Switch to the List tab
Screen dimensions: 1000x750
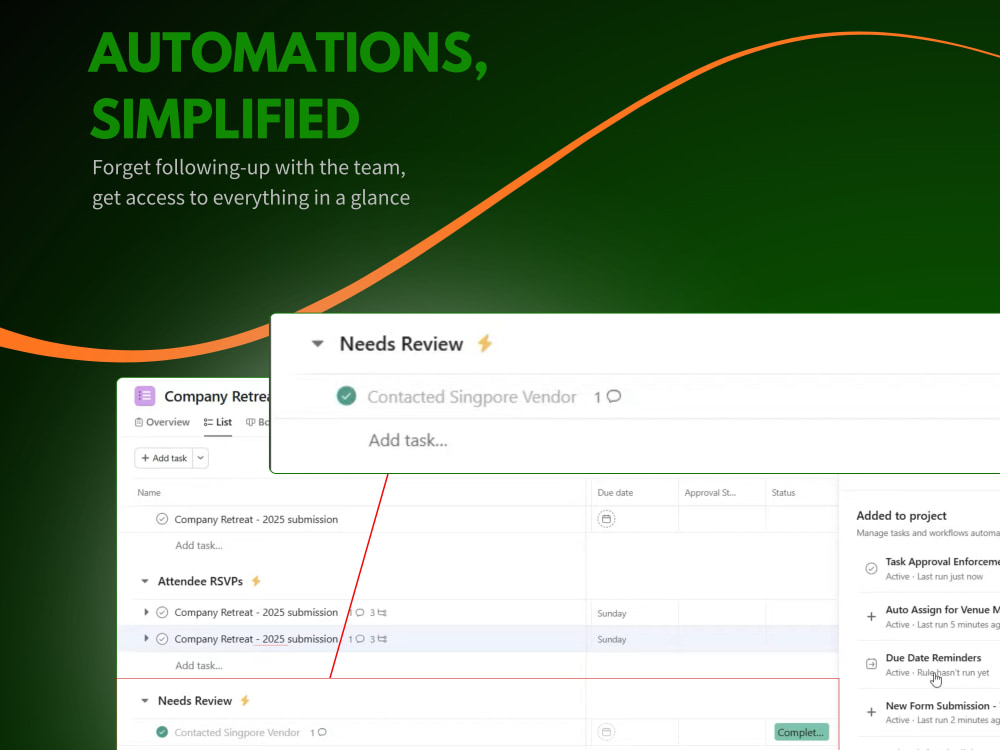(x=217, y=422)
